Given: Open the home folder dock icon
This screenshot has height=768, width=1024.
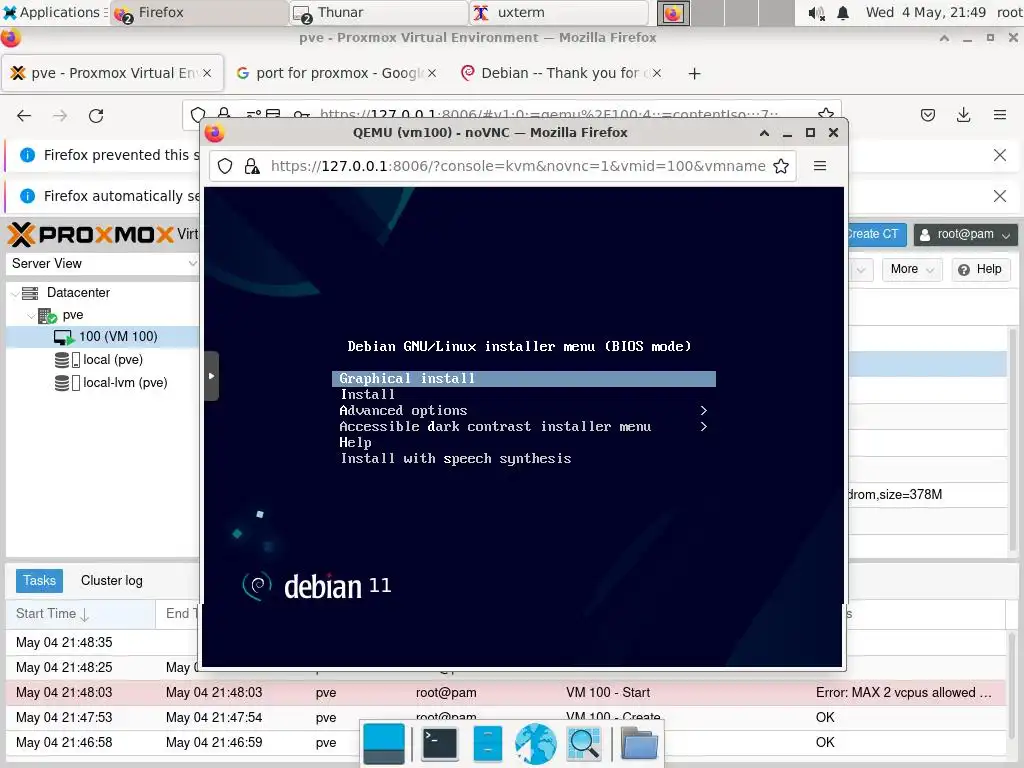Looking at the screenshot, I should click(639, 743).
